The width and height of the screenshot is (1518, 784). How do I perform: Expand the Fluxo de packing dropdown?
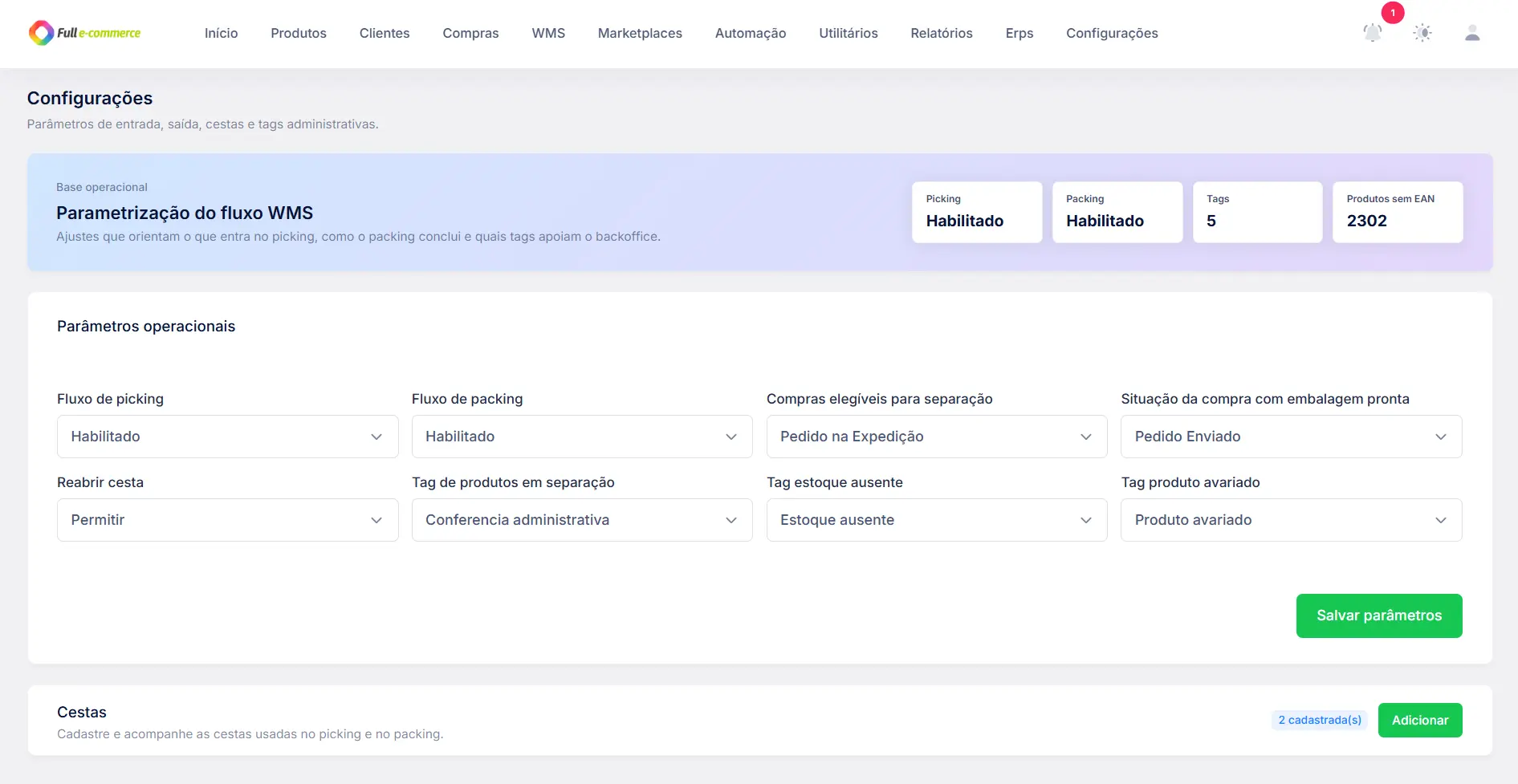click(x=582, y=437)
